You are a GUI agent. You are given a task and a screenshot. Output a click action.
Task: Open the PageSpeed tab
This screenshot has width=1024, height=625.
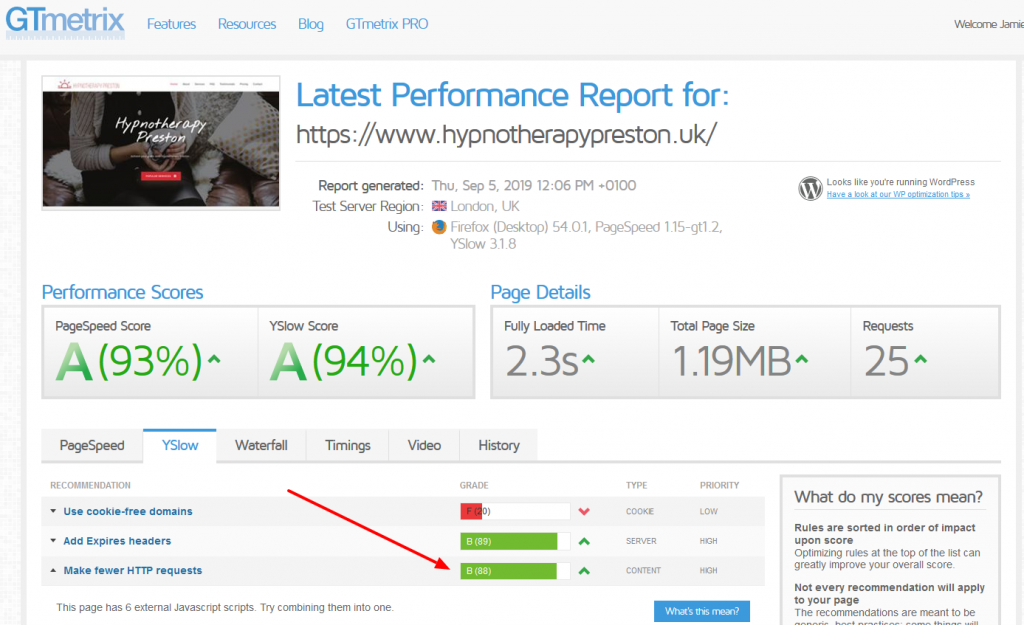coord(92,445)
